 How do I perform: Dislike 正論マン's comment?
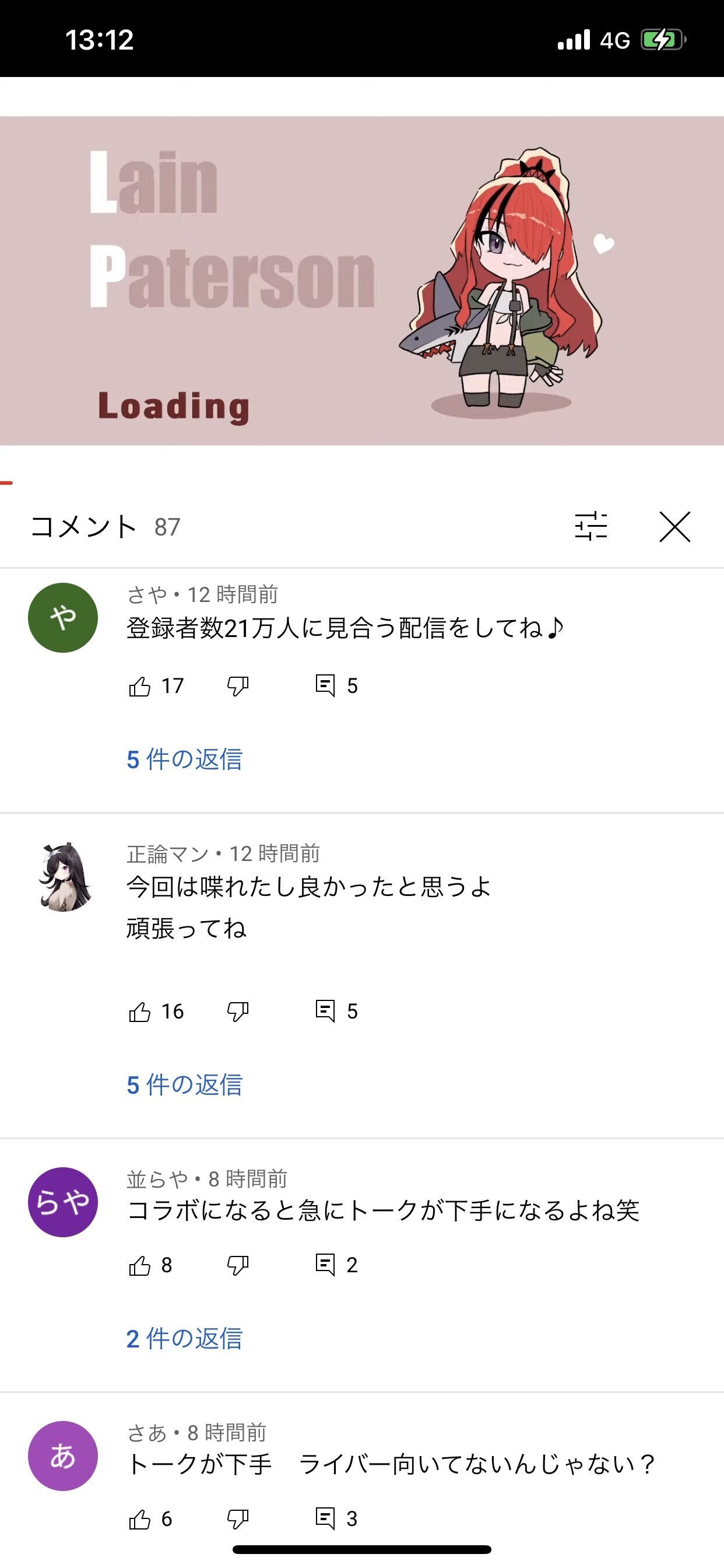(237, 1012)
